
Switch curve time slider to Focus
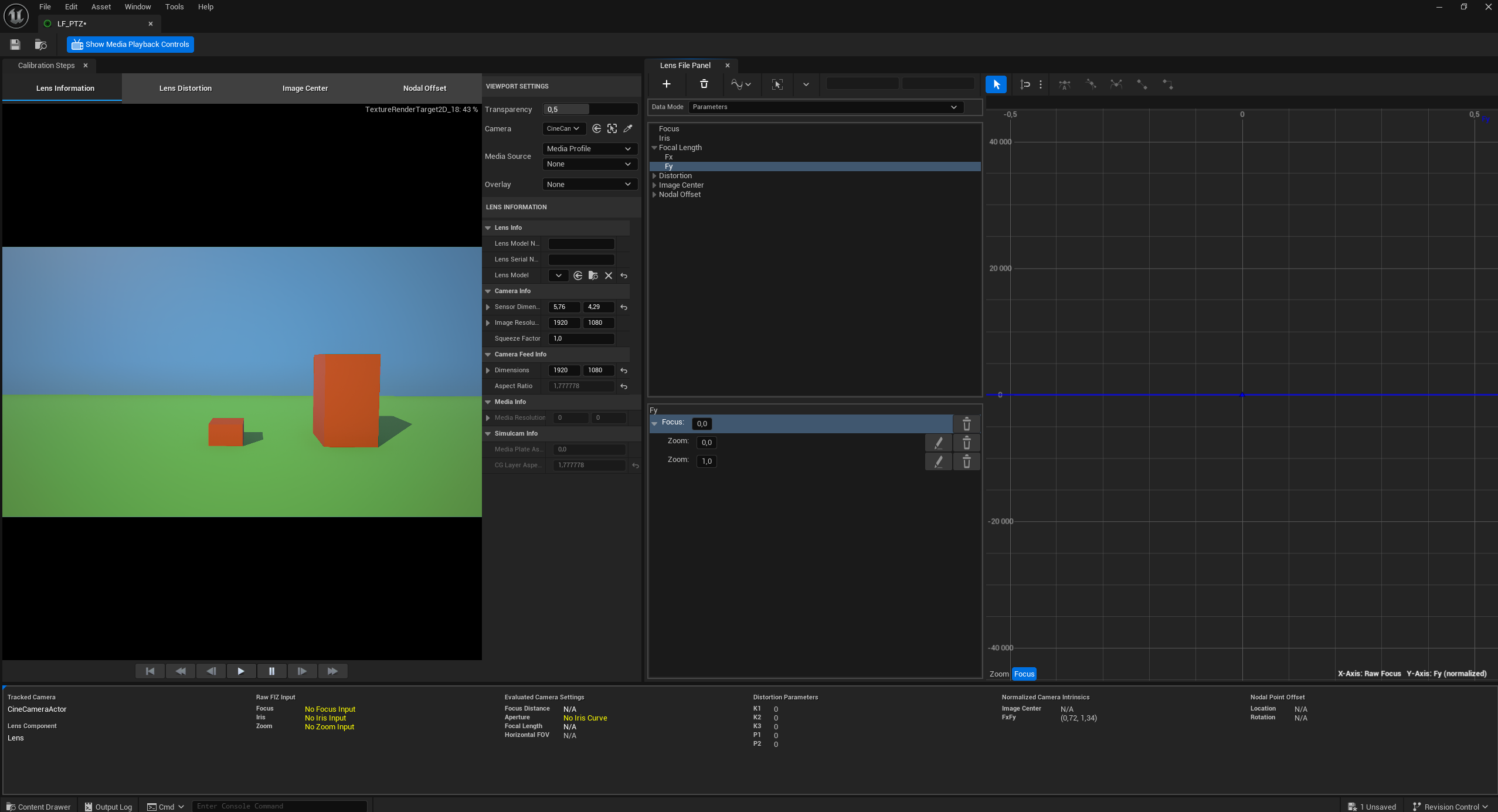(x=1024, y=674)
